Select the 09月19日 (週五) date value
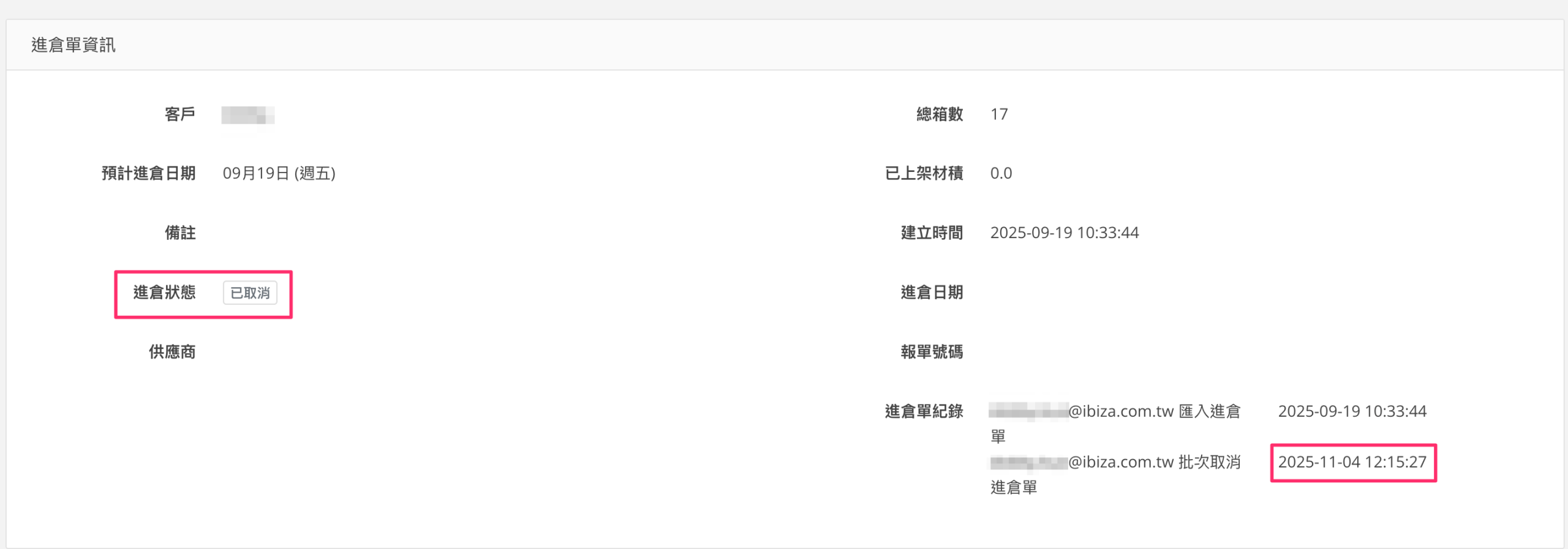Image resolution: width=1568 pixels, height=549 pixels. [279, 174]
